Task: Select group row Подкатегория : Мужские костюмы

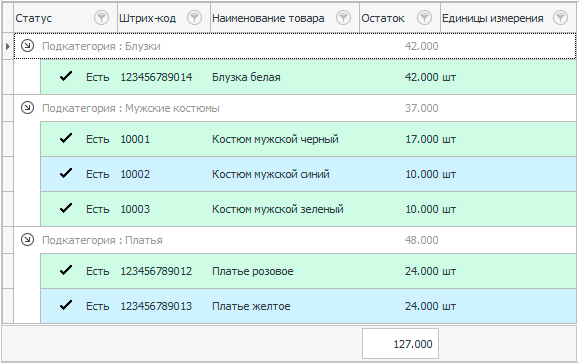Action: tap(295, 108)
